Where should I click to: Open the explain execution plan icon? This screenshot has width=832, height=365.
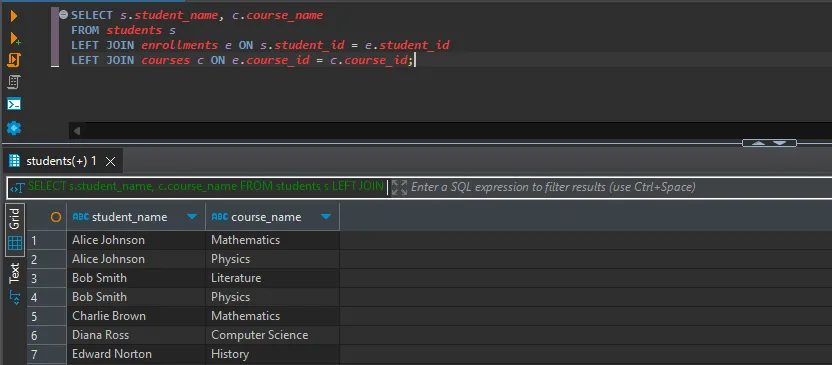point(14,82)
